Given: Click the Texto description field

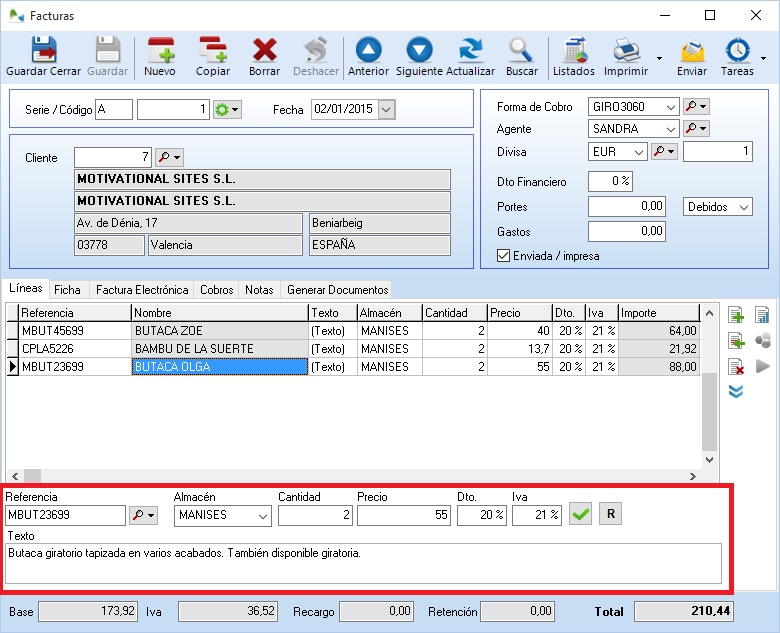Looking at the screenshot, I should pyautogui.click(x=363, y=563).
